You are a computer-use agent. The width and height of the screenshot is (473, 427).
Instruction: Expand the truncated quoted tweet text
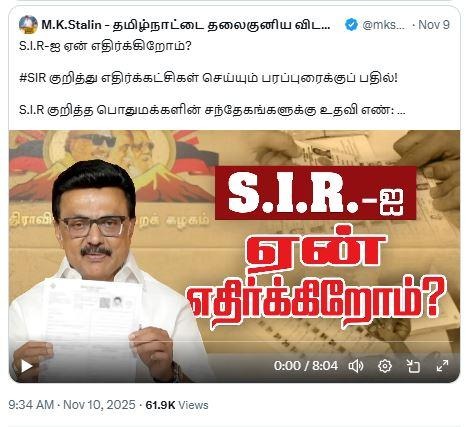(x=402, y=111)
